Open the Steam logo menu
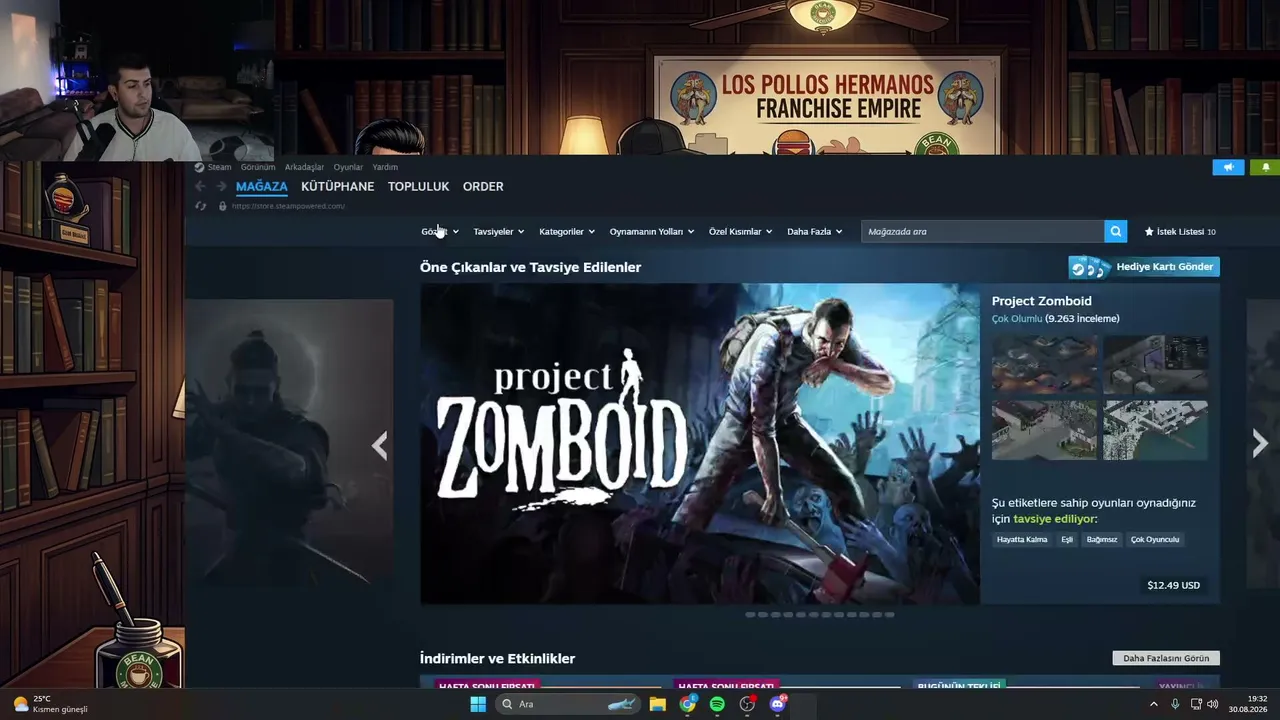The height and width of the screenshot is (720, 1280). tap(199, 167)
